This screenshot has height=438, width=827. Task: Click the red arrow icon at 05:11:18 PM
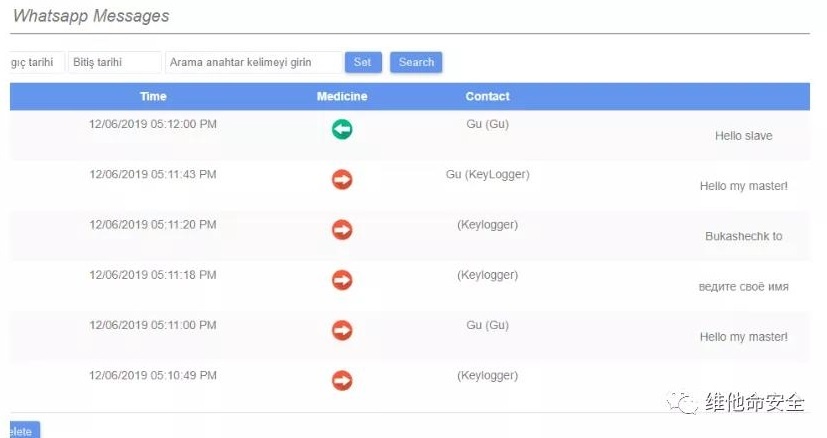click(342, 280)
